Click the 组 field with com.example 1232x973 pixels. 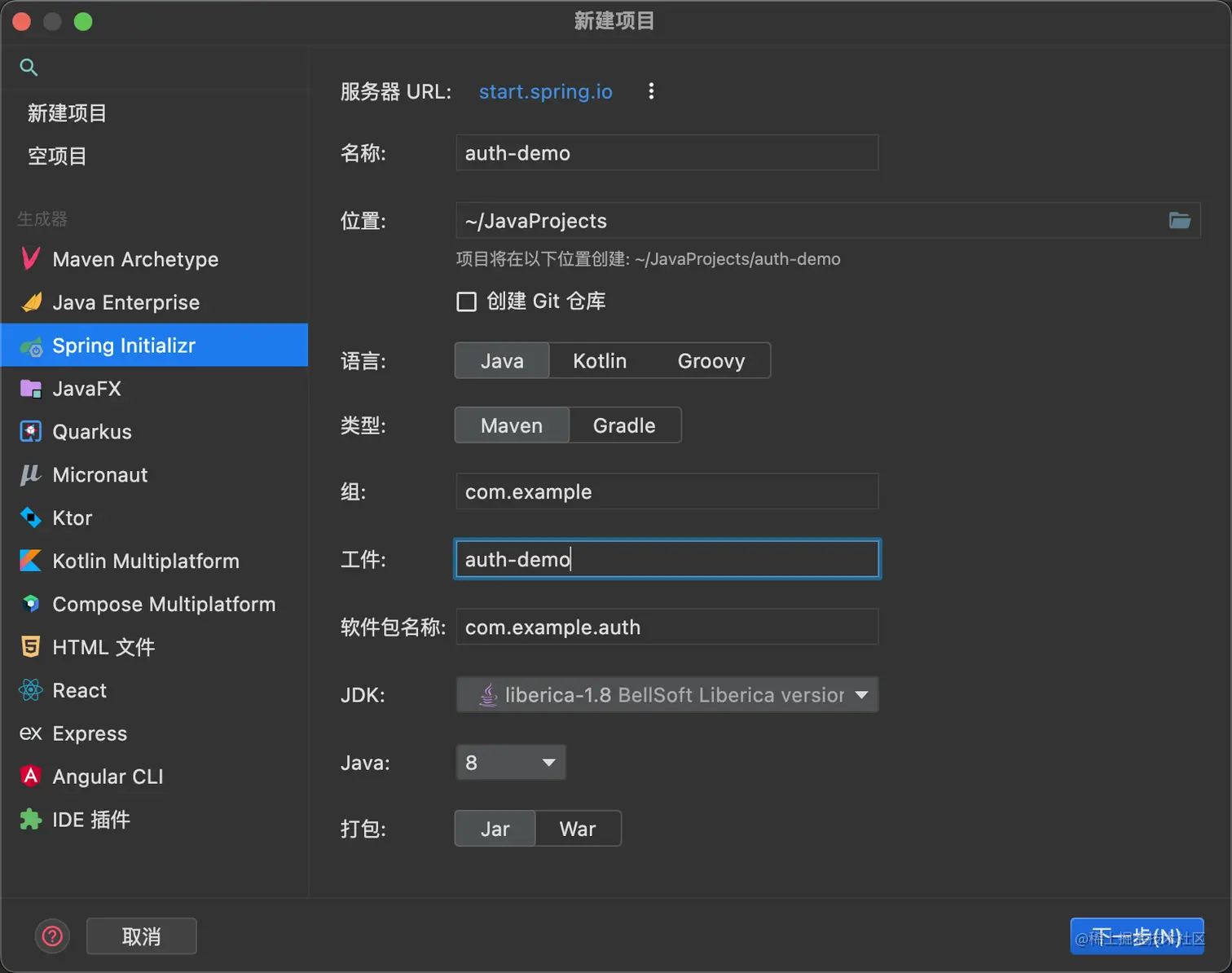(667, 491)
